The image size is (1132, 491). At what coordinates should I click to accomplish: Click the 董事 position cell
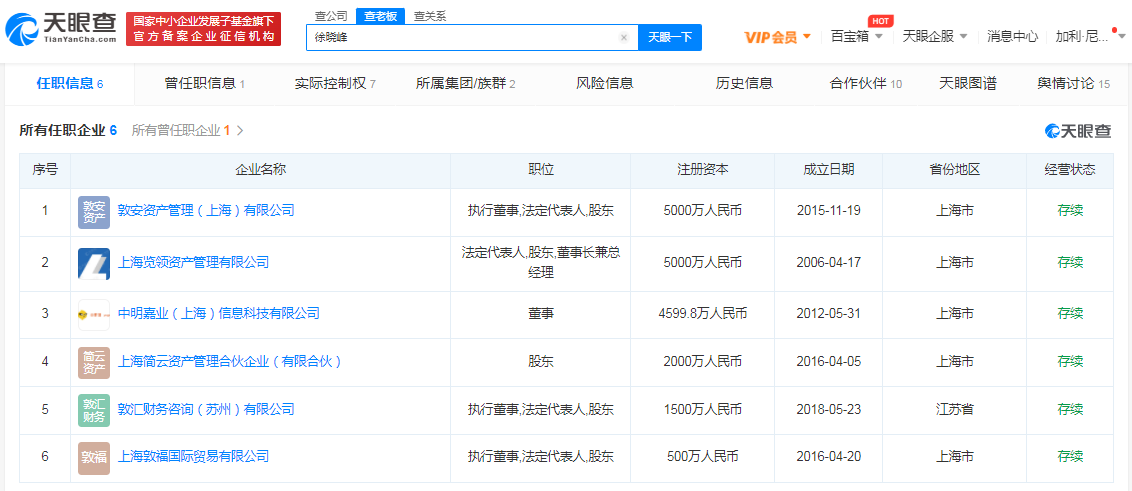click(x=541, y=314)
